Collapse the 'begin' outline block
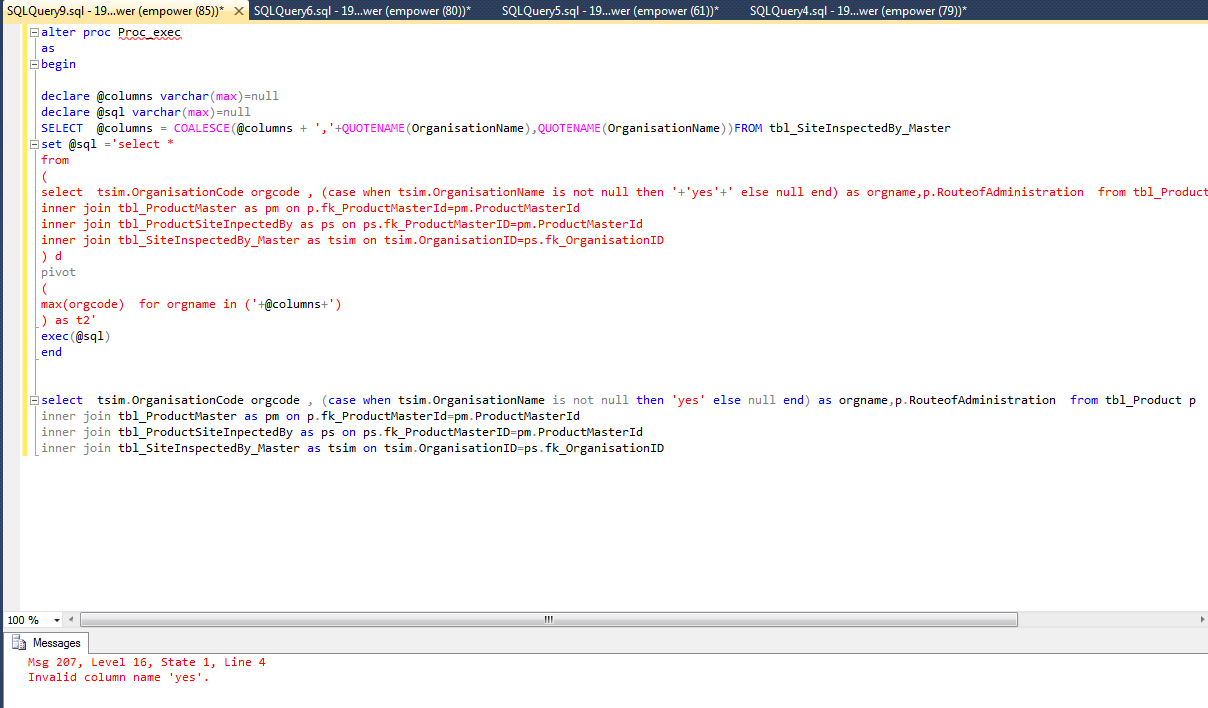1208x708 pixels. coord(35,64)
